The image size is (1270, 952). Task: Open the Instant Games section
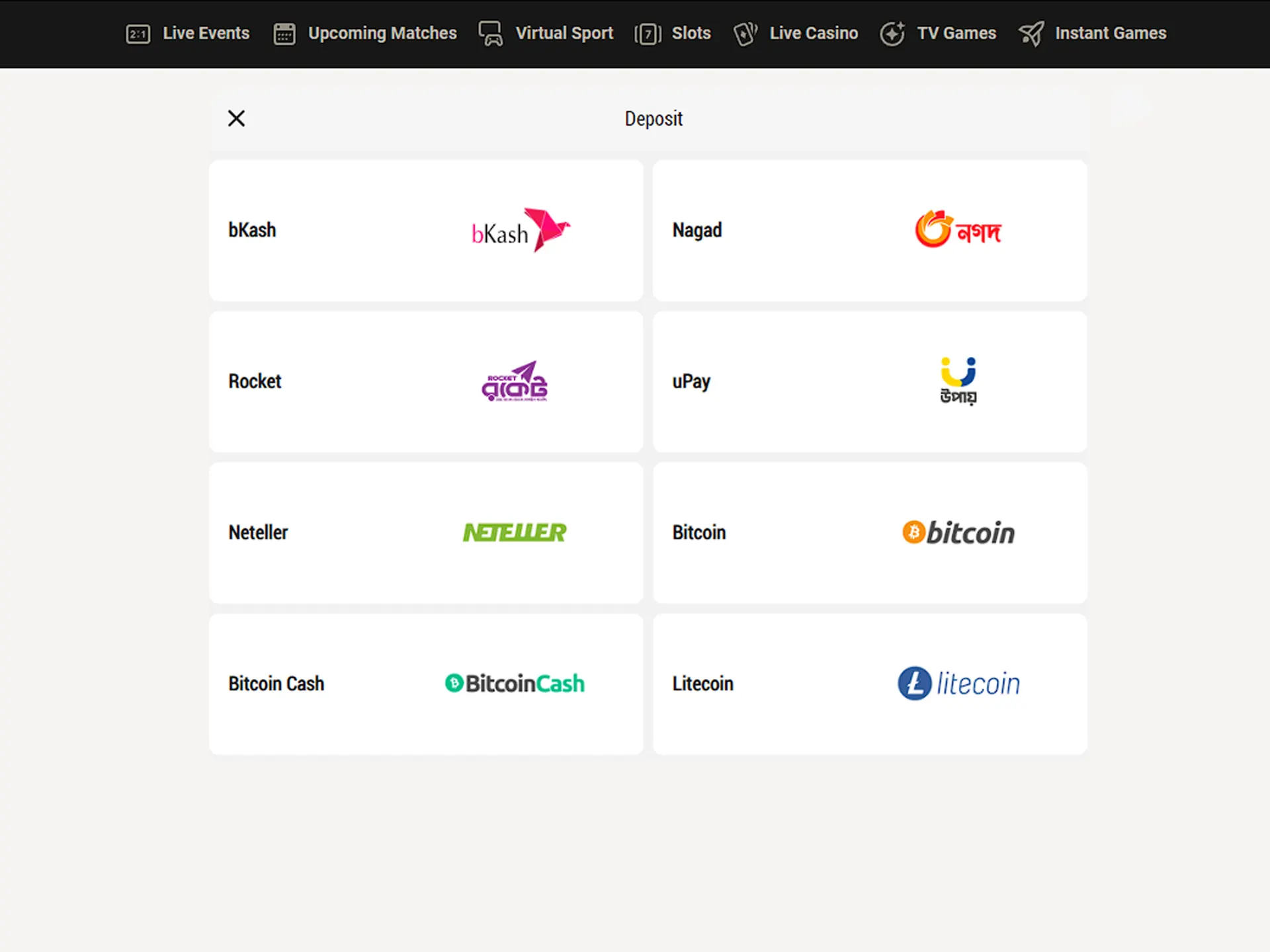1111,33
